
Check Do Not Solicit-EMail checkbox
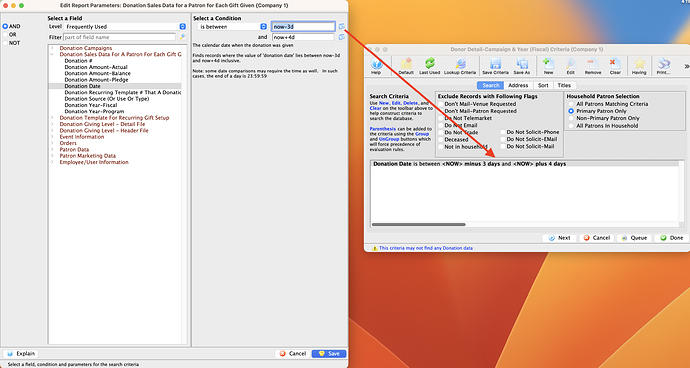click(x=503, y=139)
